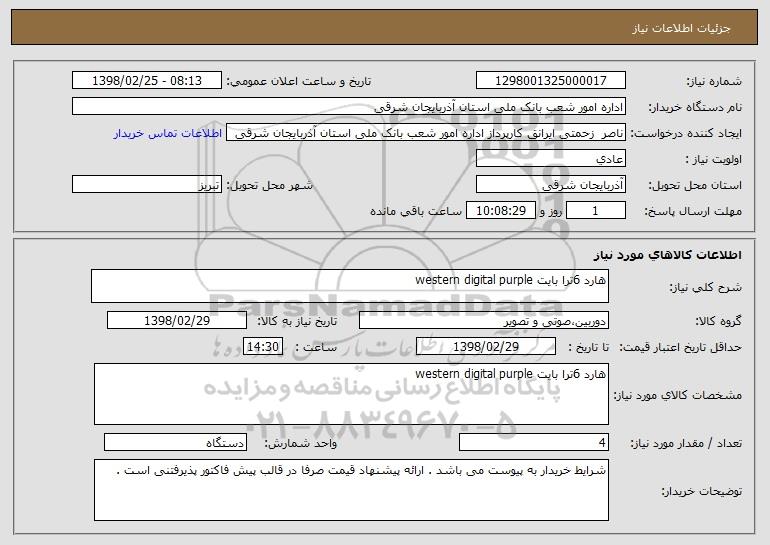Screen dimensions: 770x545
Task: Select the remaining time field 10:08:29
Action: click(x=500, y=211)
